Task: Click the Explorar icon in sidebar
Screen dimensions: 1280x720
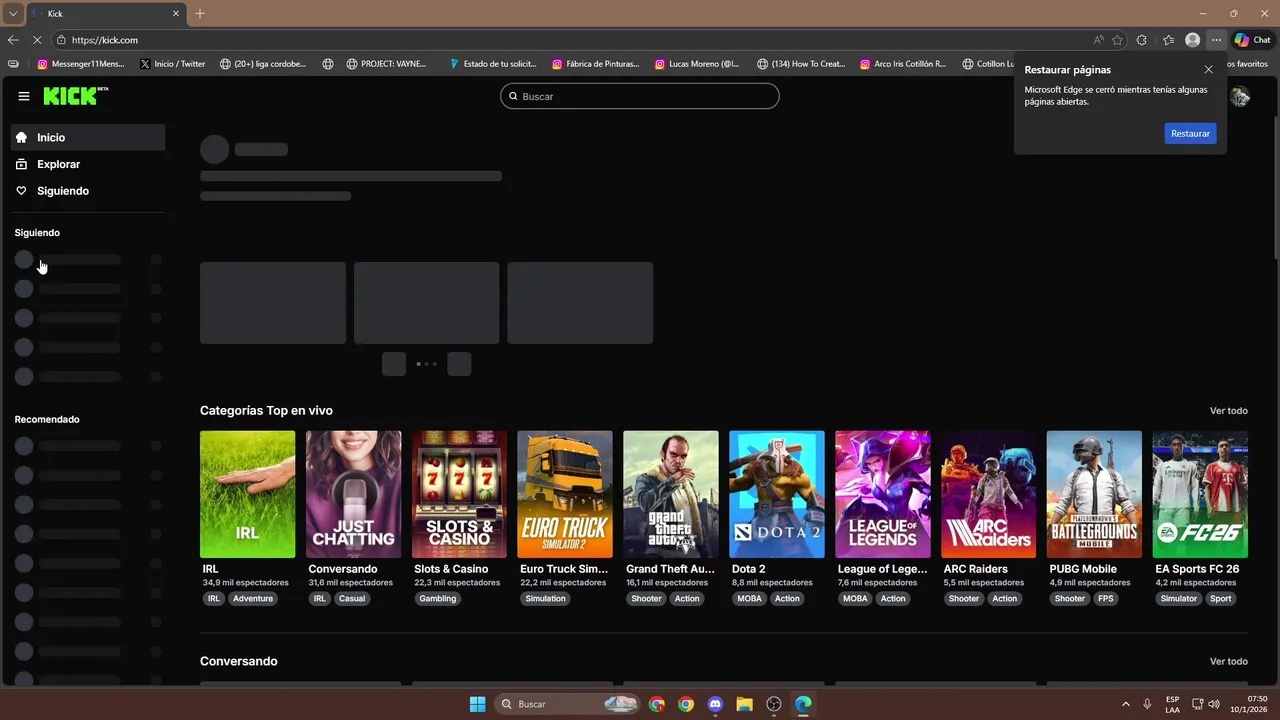Action: coord(22,164)
